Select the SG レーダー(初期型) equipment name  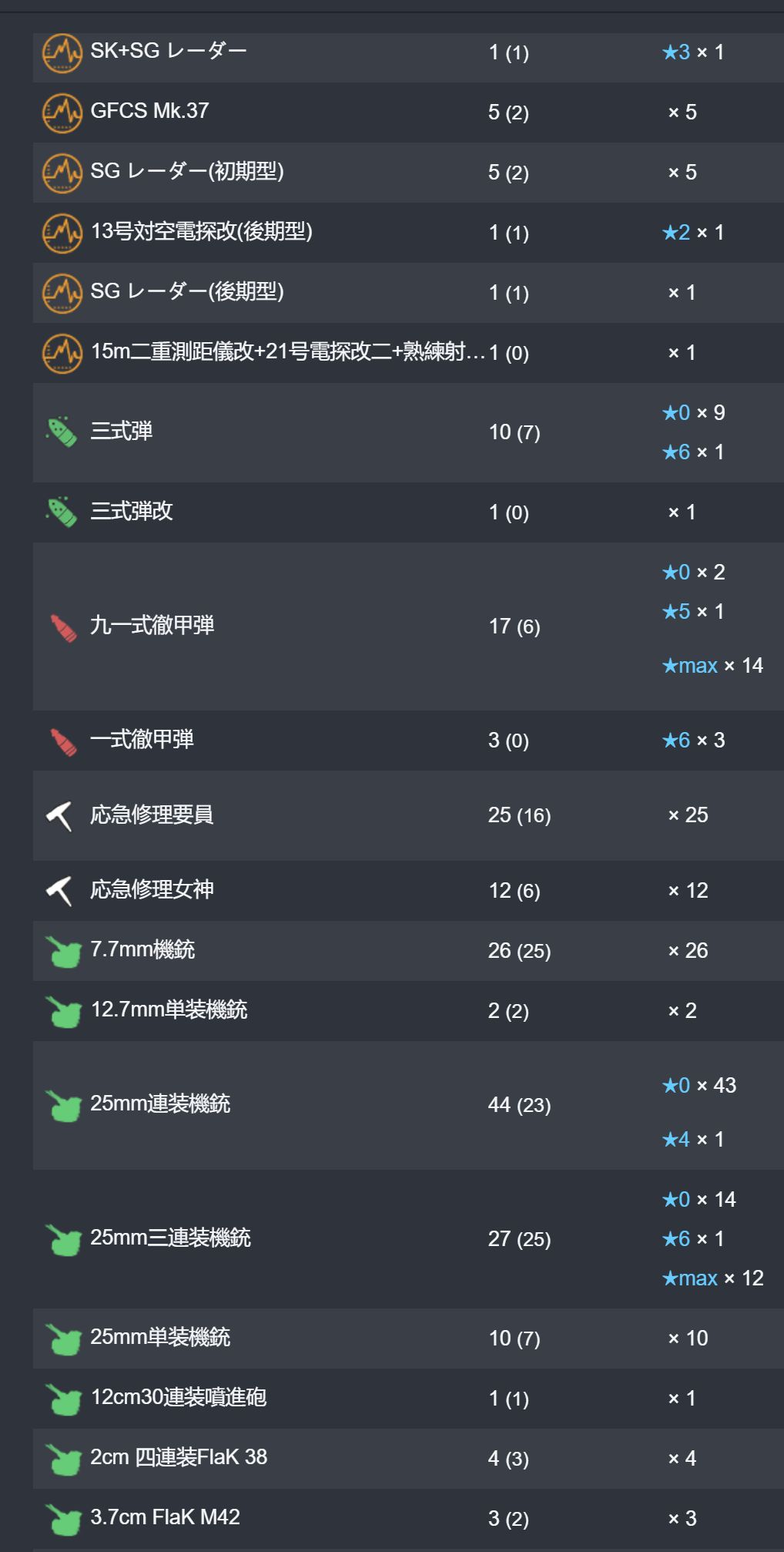pyautogui.click(x=187, y=171)
